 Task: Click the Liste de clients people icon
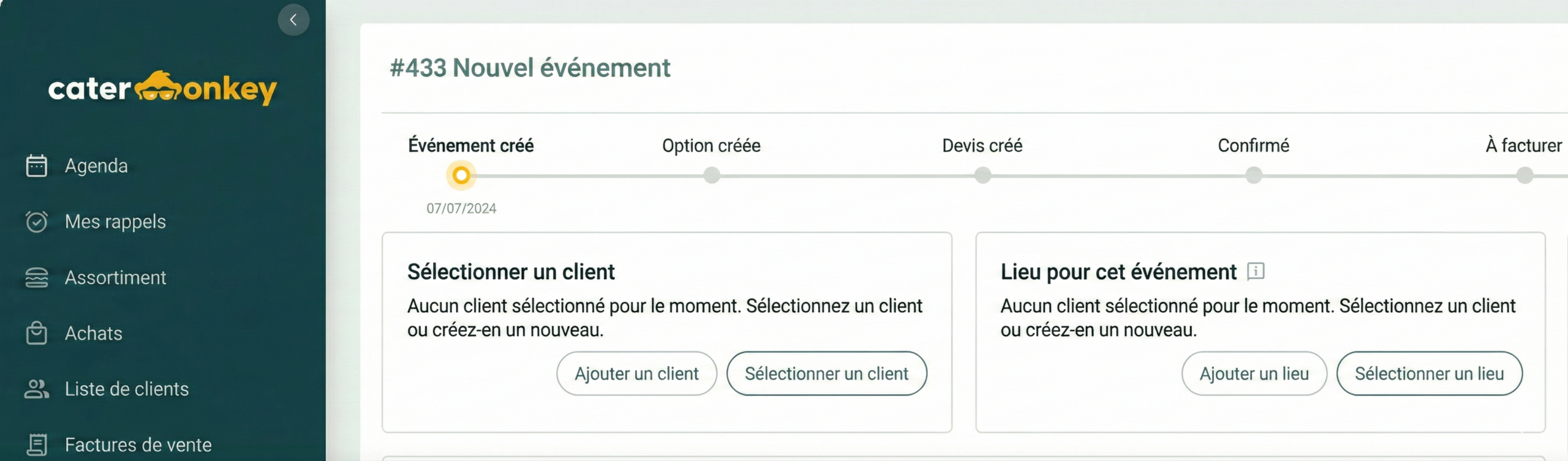37,389
